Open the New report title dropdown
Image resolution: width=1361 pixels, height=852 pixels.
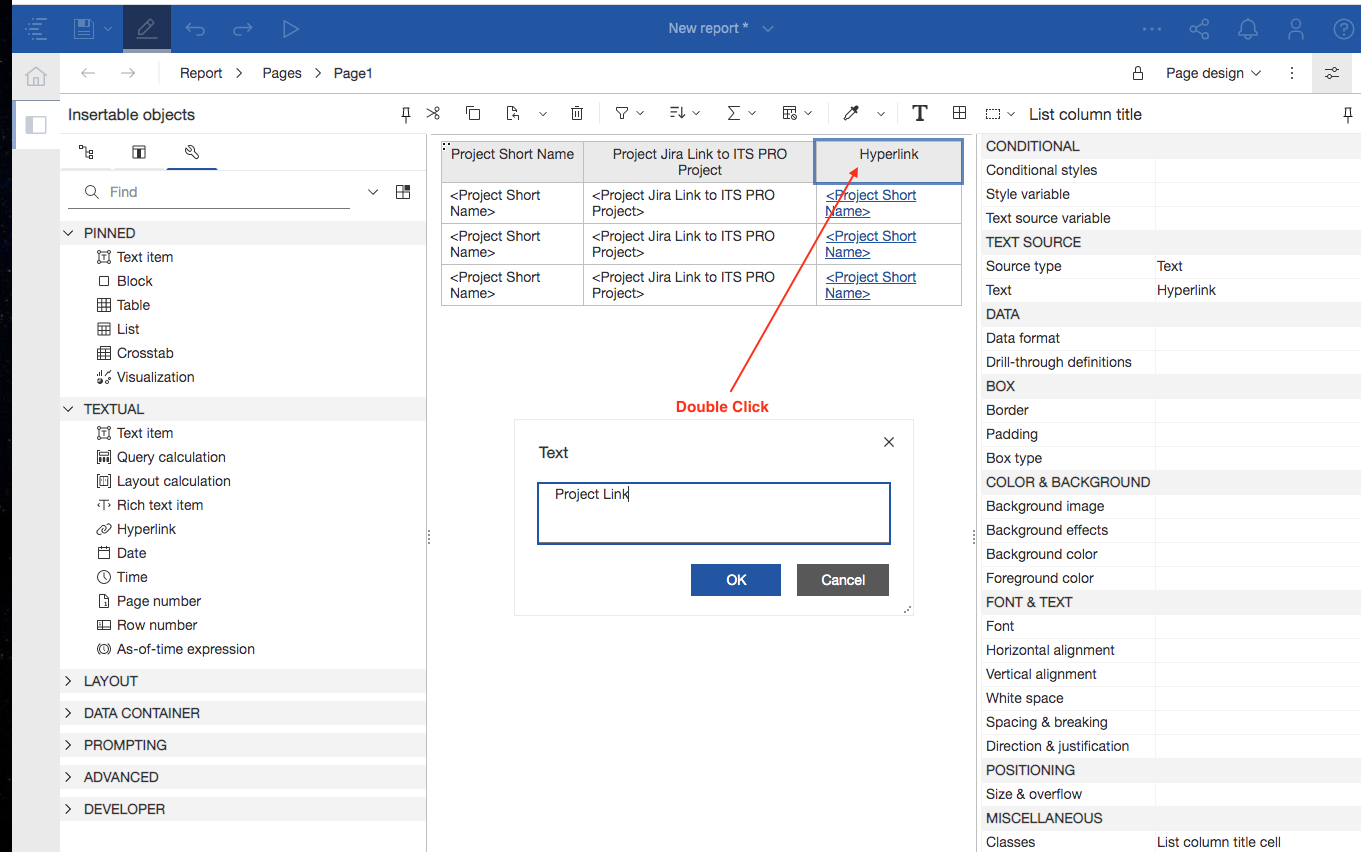pos(768,29)
